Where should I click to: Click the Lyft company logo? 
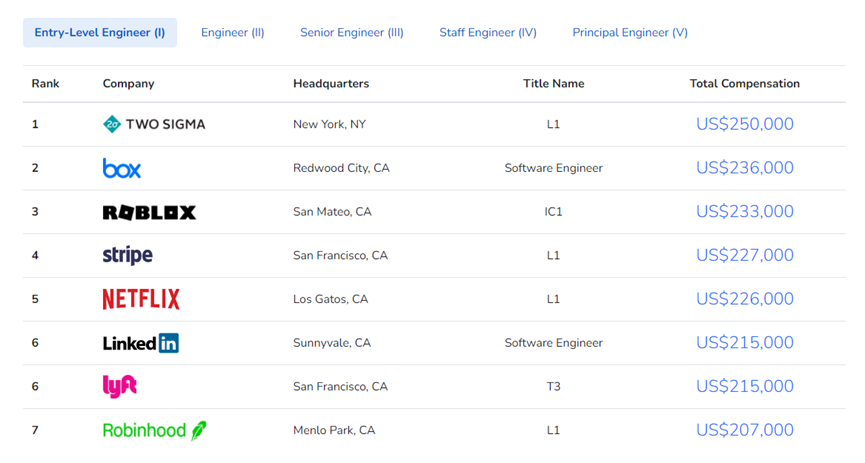coord(120,386)
